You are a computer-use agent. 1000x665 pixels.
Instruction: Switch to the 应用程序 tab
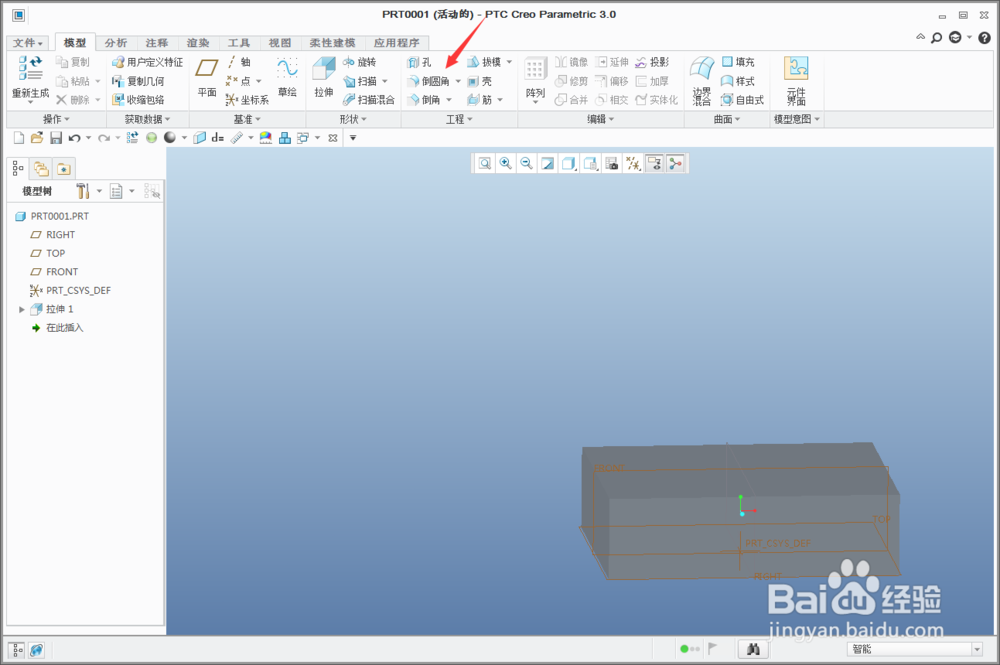[x=397, y=43]
